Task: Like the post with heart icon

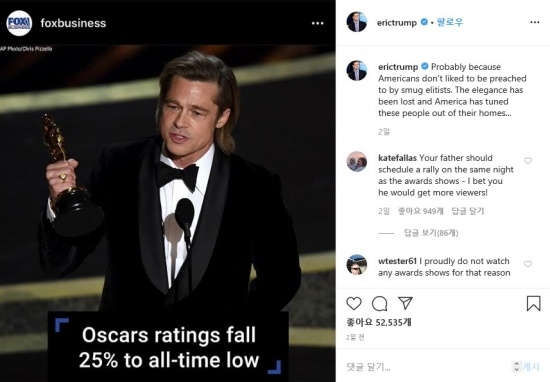Action: (354, 303)
